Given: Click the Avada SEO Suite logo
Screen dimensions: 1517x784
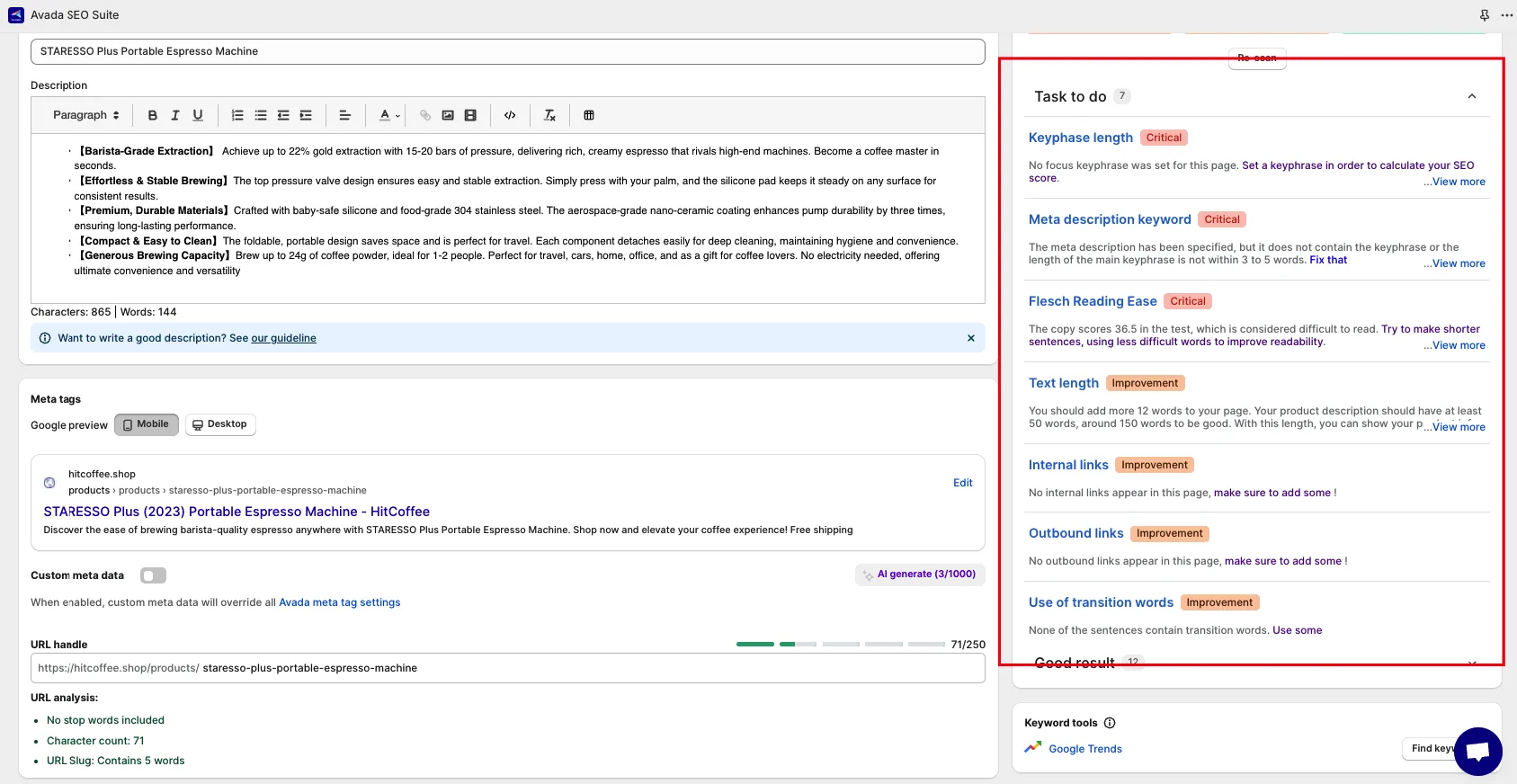Looking at the screenshot, I should (x=16, y=15).
